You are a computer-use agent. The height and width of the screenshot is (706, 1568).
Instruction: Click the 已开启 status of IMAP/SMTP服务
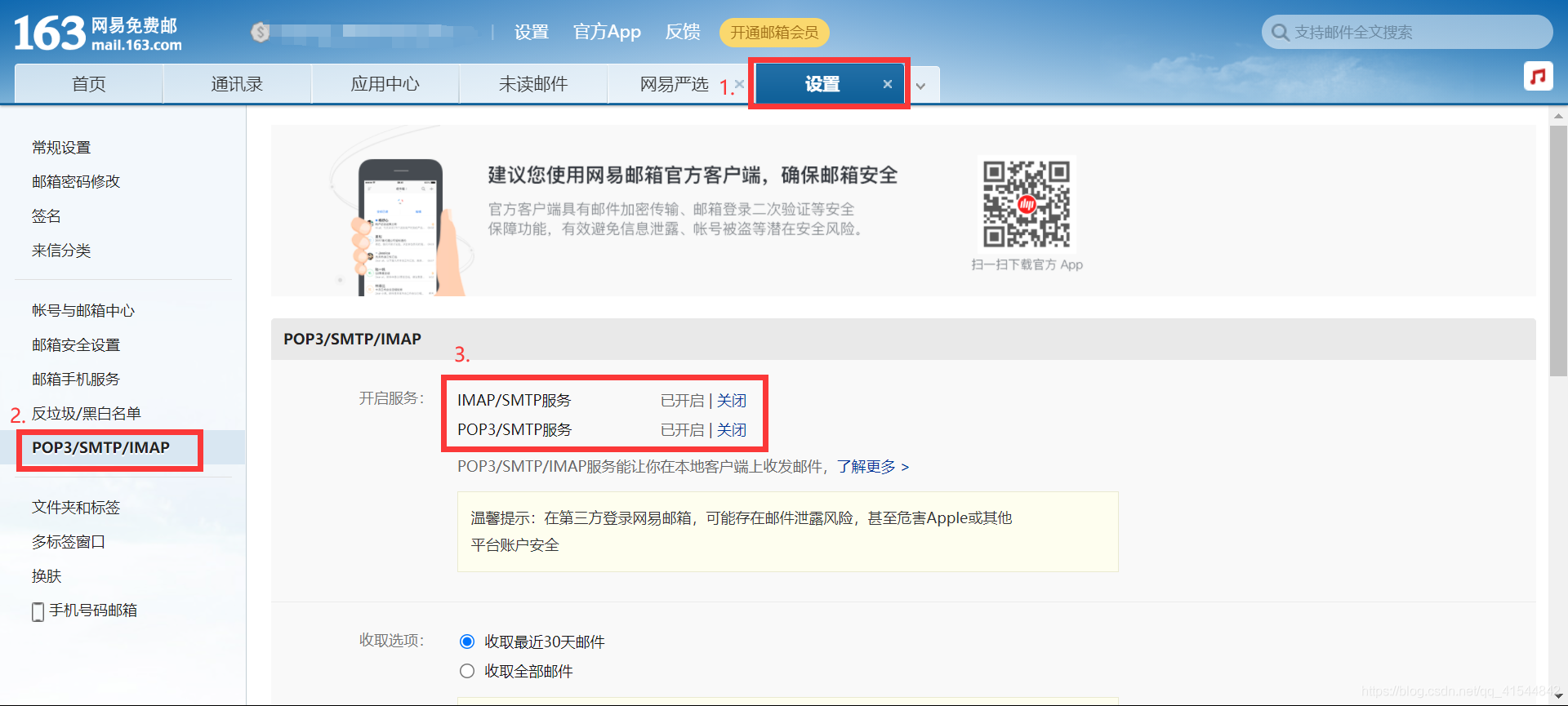(x=682, y=401)
